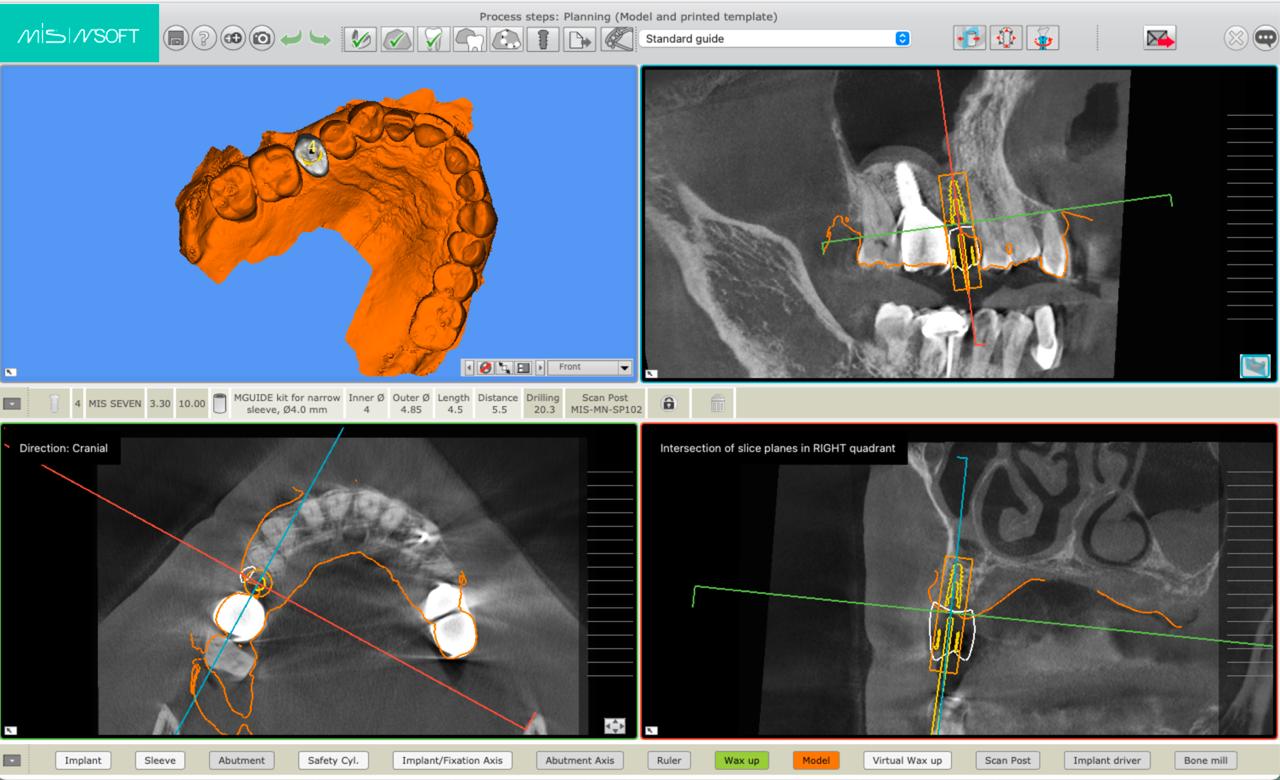Click the center crosshair icon in axial view
The image size is (1280, 780).
click(615, 726)
